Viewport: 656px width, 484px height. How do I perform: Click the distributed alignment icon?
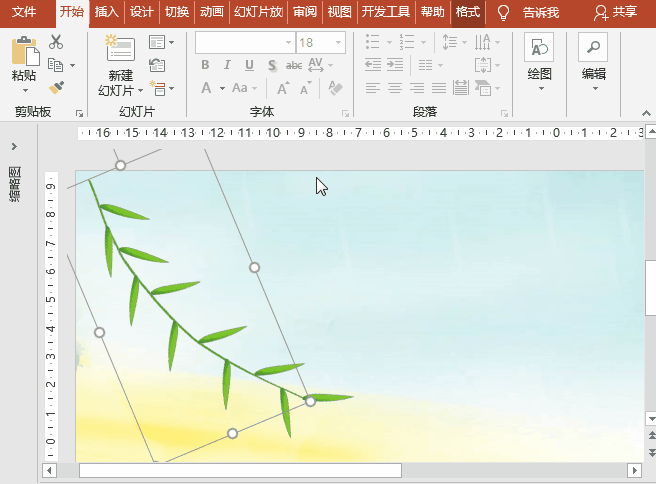pos(461,88)
